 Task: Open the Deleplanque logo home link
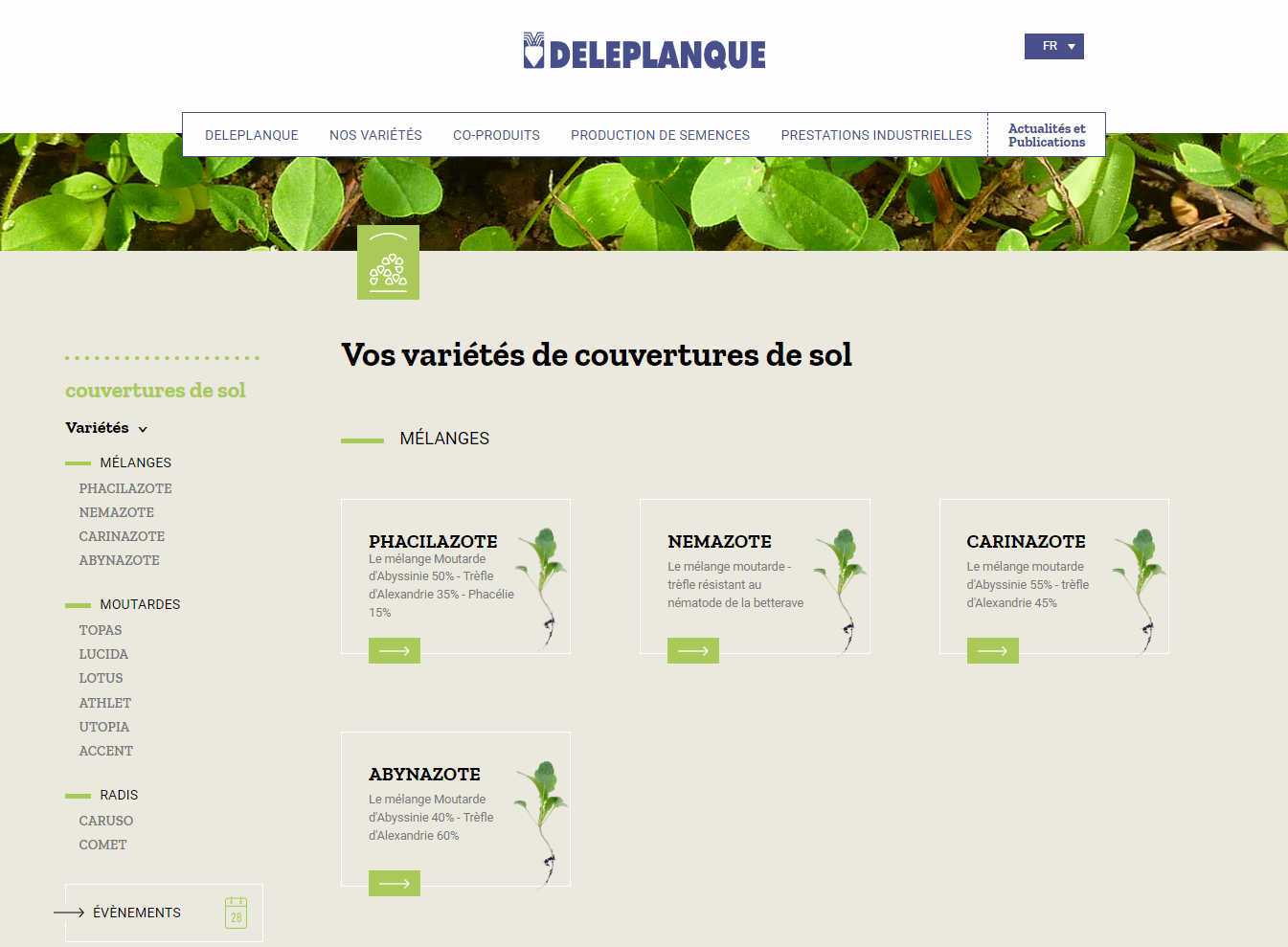tap(644, 52)
